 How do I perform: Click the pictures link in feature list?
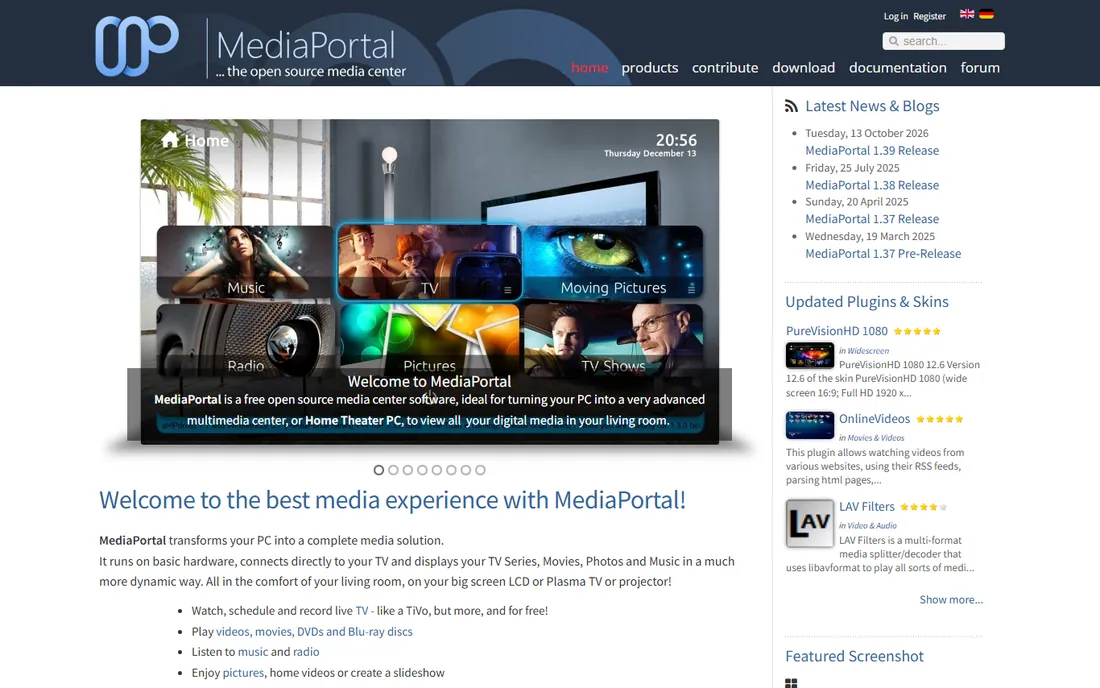[x=243, y=673]
